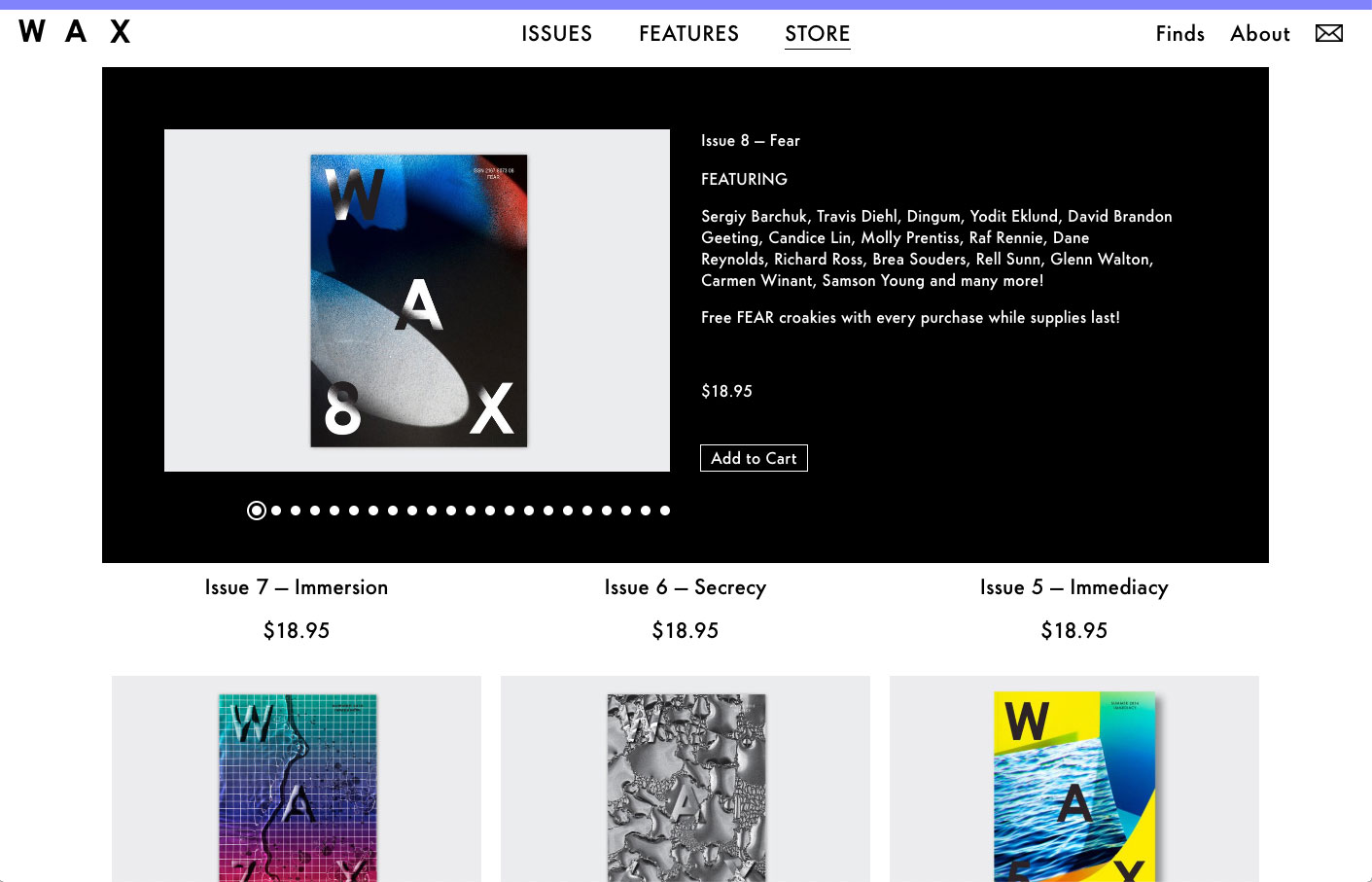
Task: Open the Issue 6 — Secrecy cover
Action: pyautogui.click(x=685, y=778)
